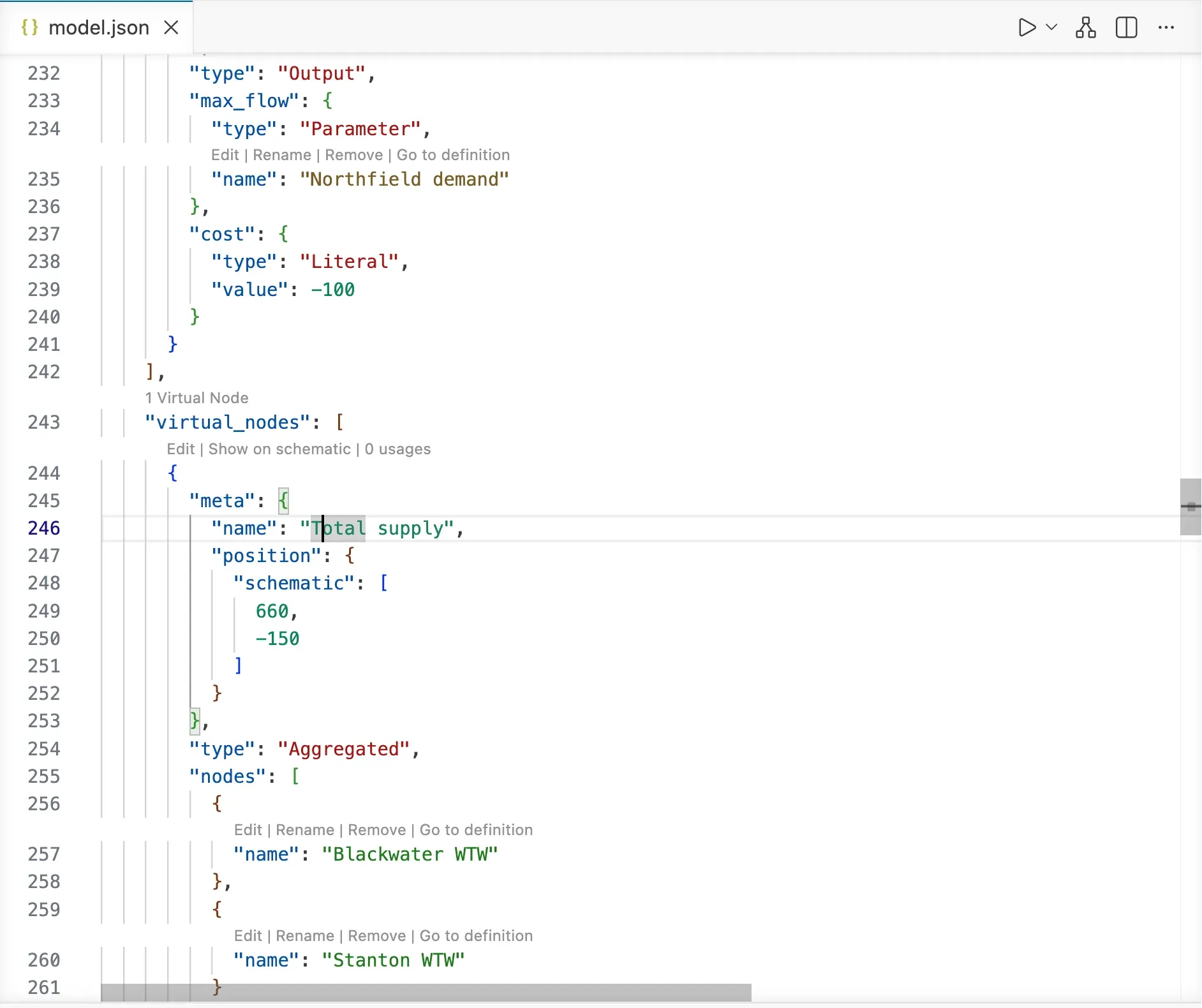The image size is (1202, 1008).
Task: Click the '1 Virtual Node' code lens
Action: [197, 398]
